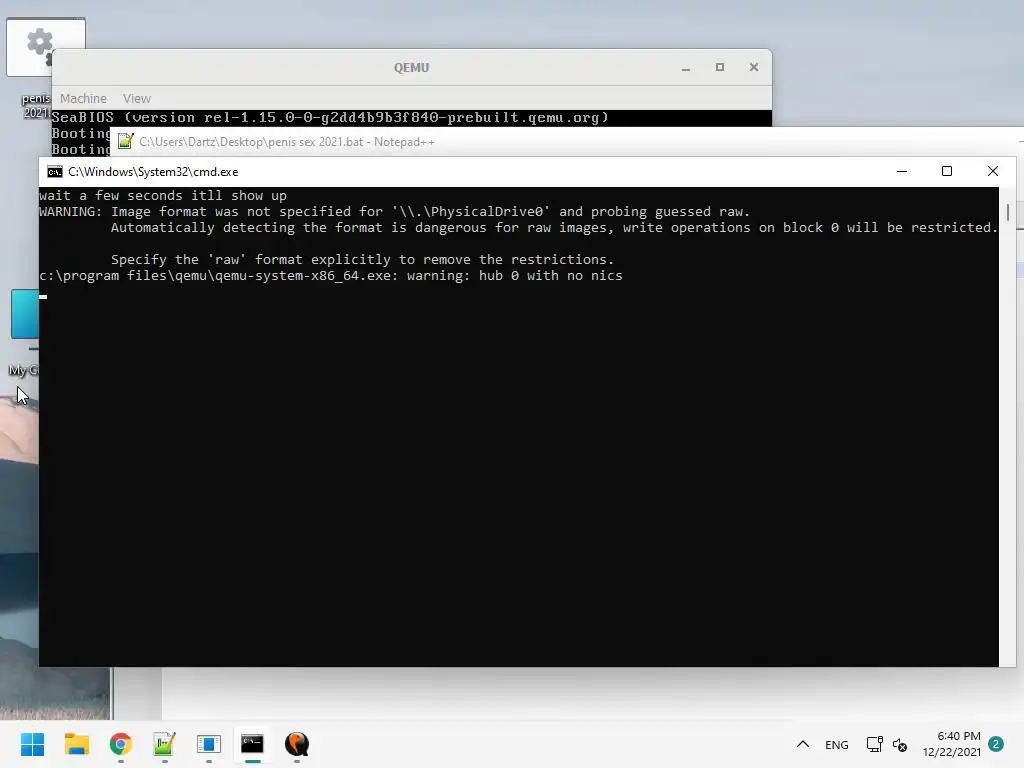The image size is (1024, 768).
Task: Click the cmd.exe vertical scrollbar thumb
Action: coord(1008,212)
